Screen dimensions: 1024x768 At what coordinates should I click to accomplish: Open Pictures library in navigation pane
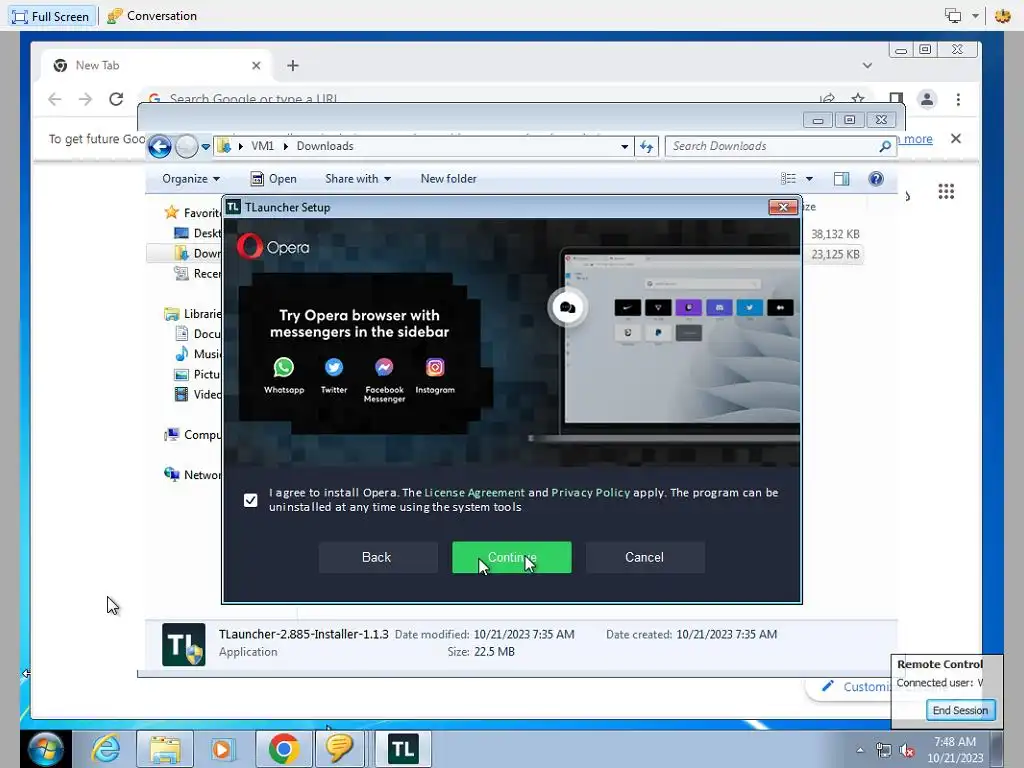[199, 374]
